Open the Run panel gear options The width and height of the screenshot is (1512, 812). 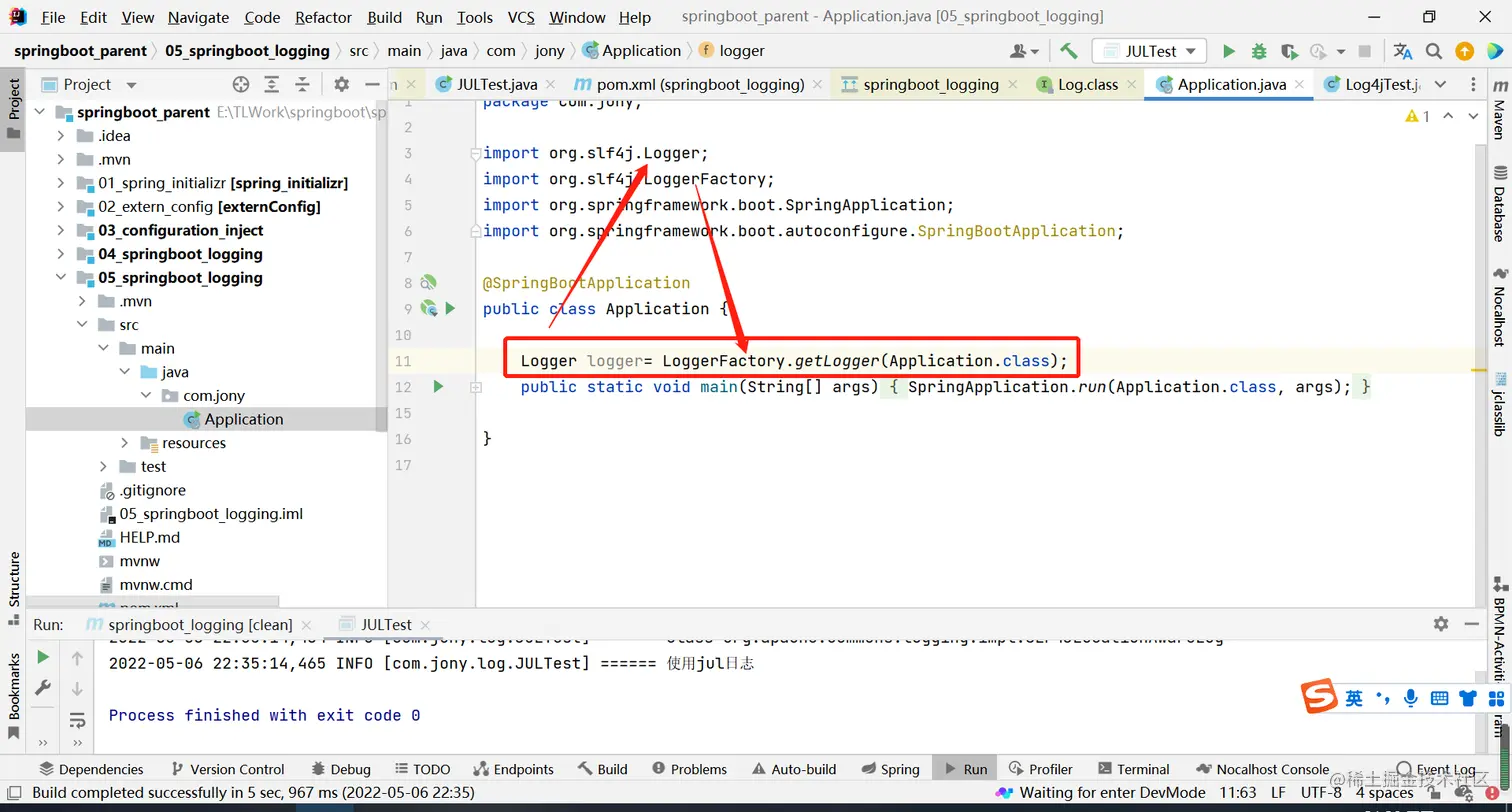[1440, 624]
